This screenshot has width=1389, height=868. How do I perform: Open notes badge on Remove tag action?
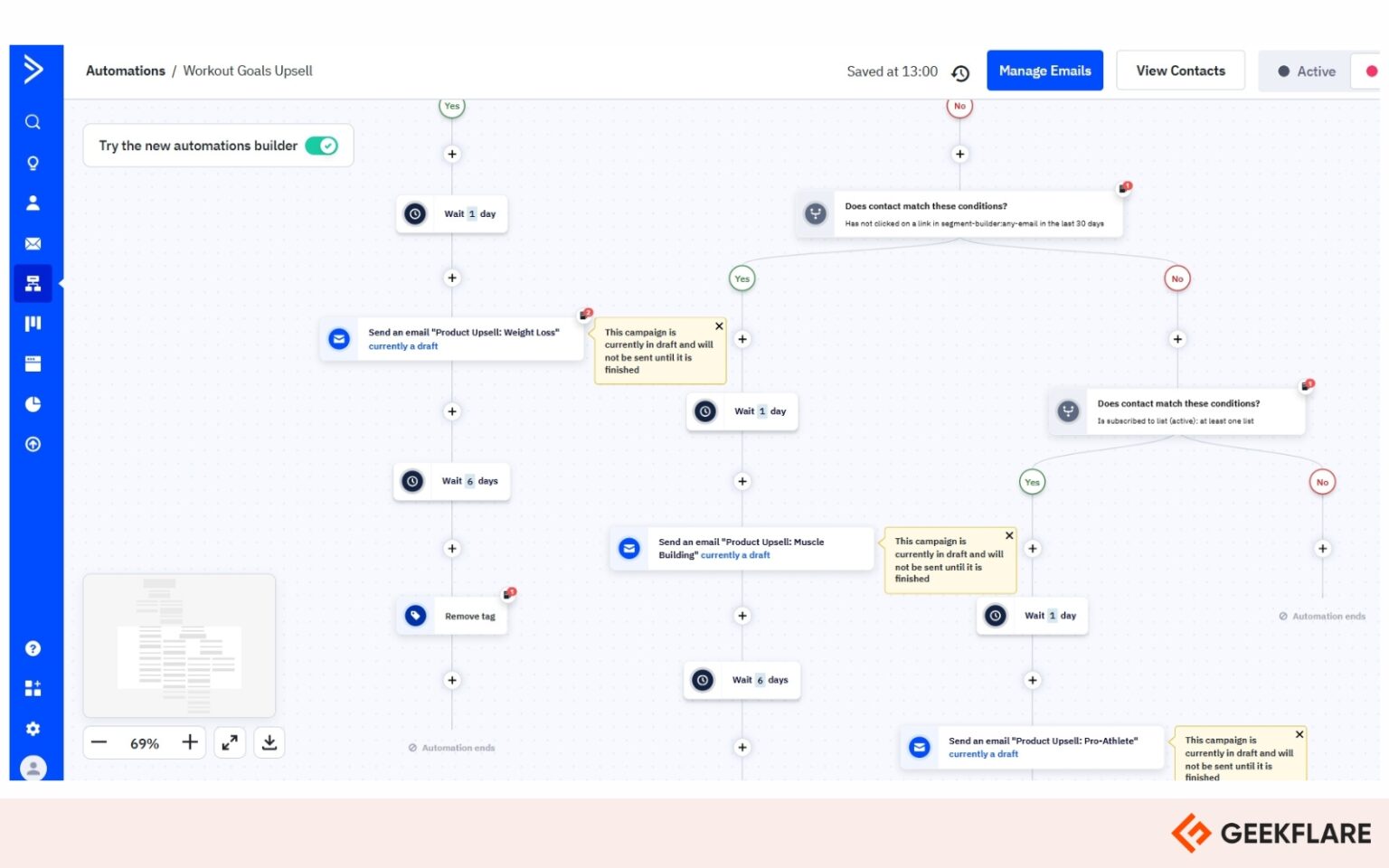pos(509,593)
